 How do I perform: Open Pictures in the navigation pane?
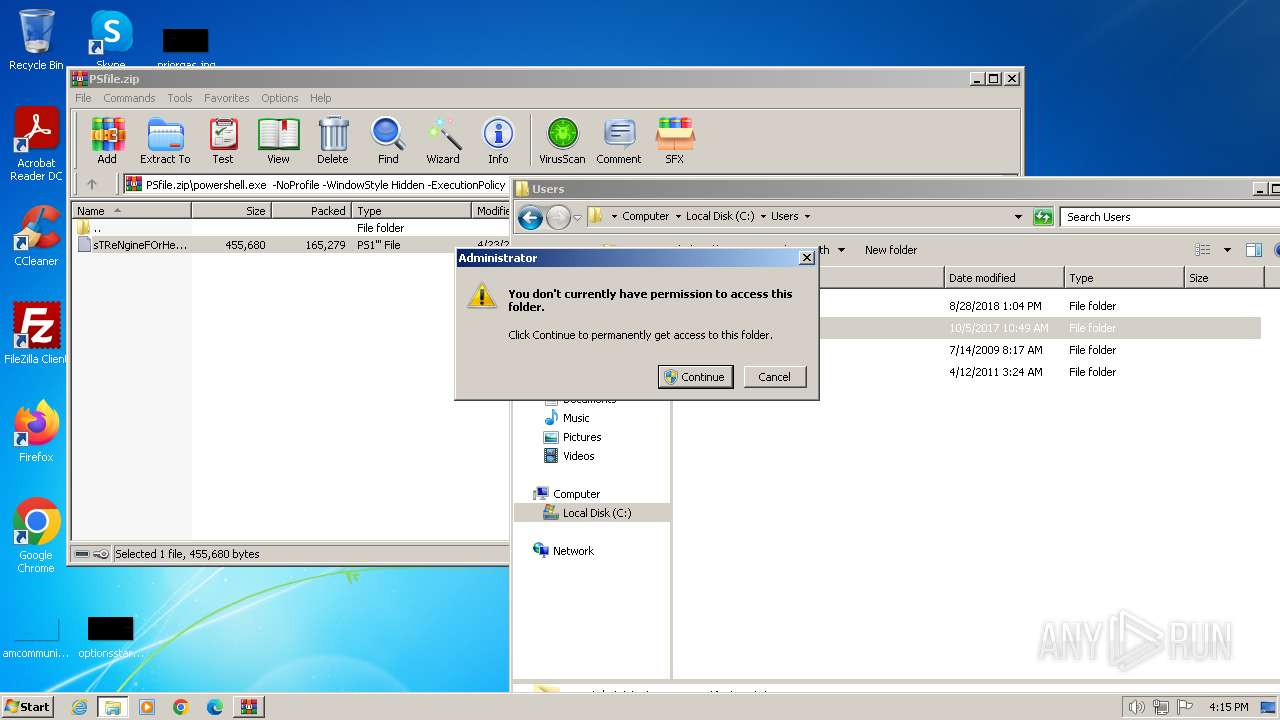(x=572, y=437)
